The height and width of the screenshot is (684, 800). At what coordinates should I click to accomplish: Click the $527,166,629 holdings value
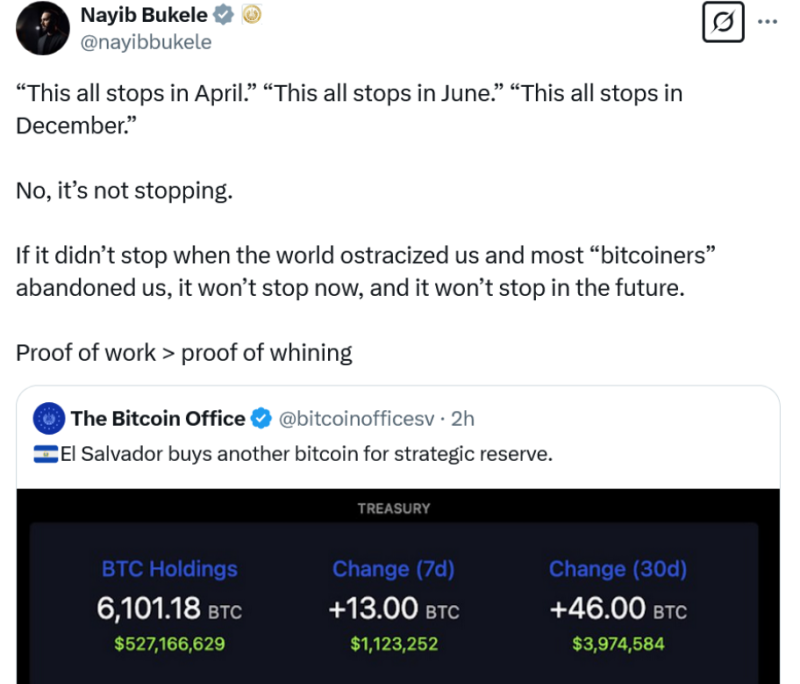pyautogui.click(x=169, y=644)
